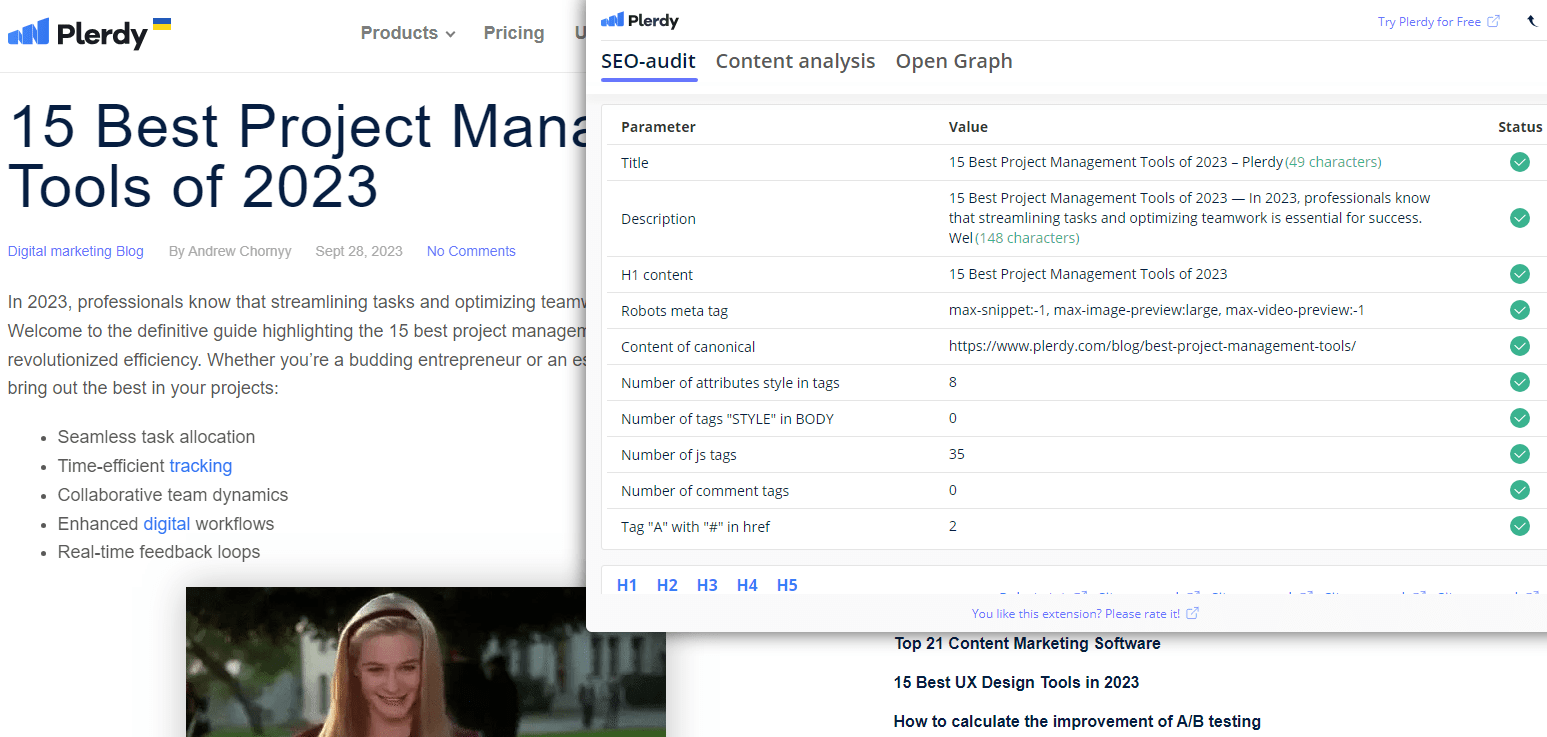
Task: Click the 'Collaborative team dynamics' bullet
Action: 173,495
